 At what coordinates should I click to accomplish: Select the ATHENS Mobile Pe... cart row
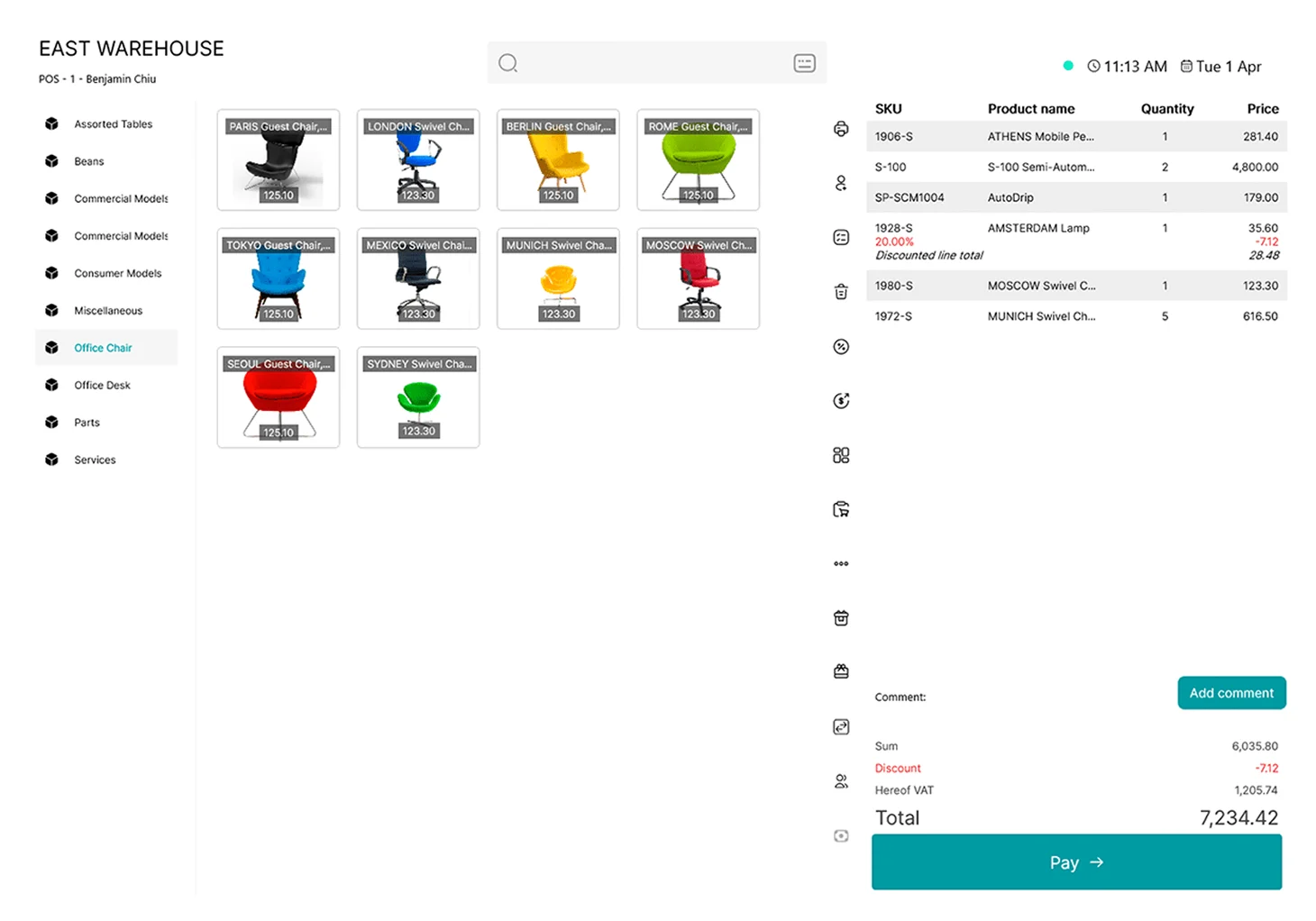click(x=1076, y=137)
